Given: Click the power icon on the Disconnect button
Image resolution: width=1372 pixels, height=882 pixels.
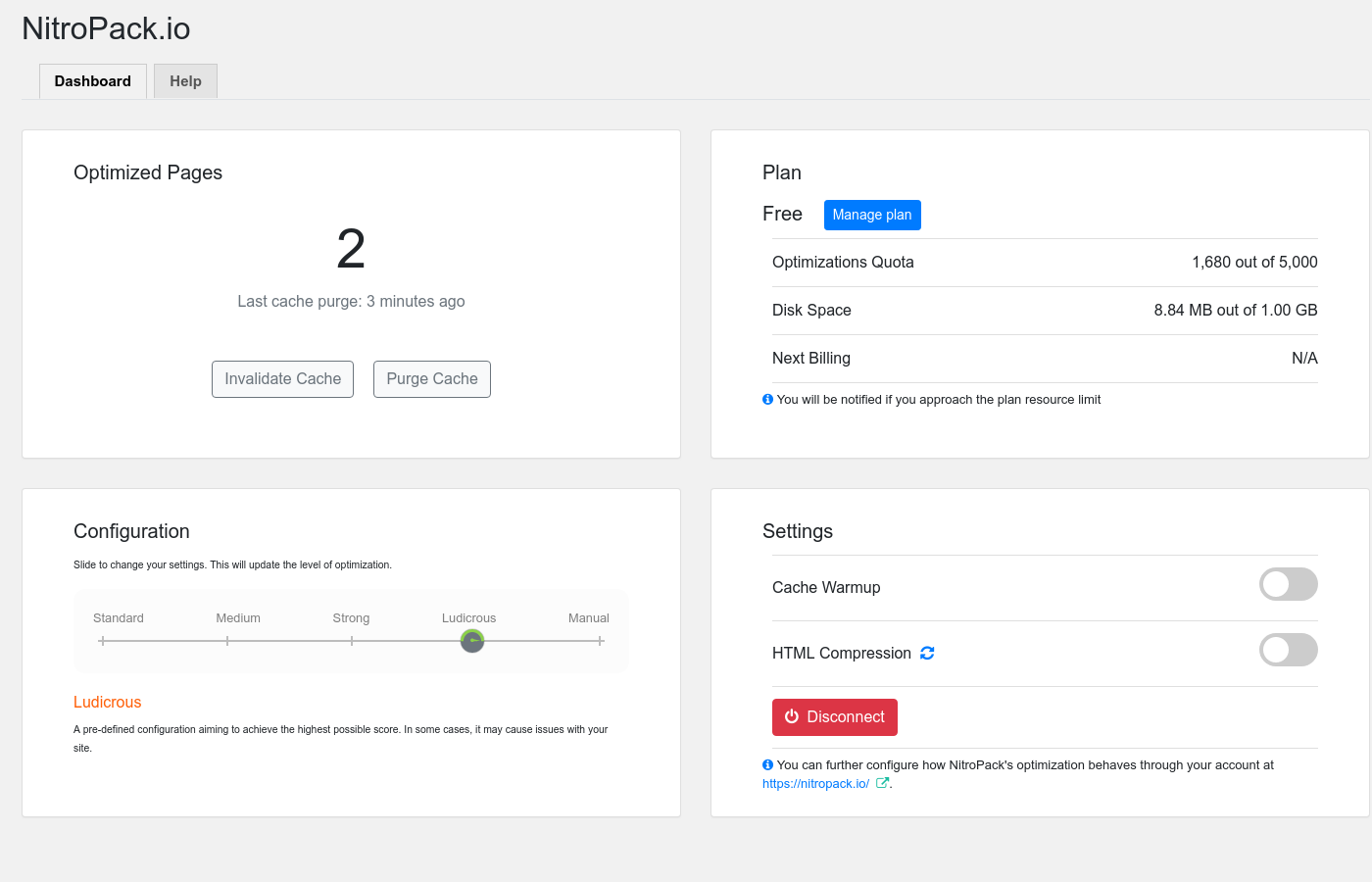Looking at the screenshot, I should pyautogui.click(x=792, y=716).
